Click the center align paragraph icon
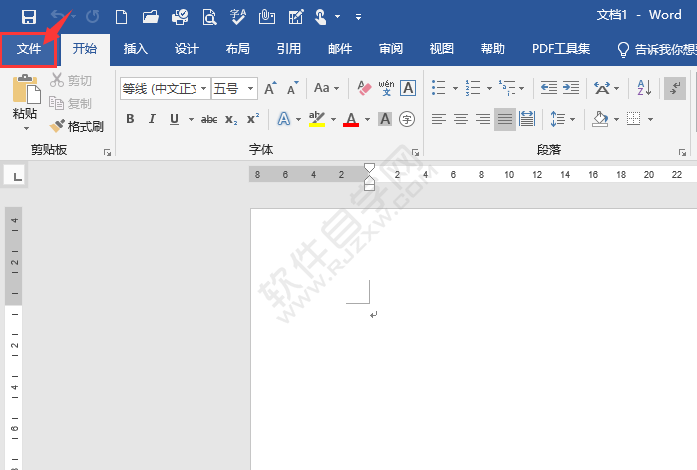The image size is (697, 470). pos(461,119)
